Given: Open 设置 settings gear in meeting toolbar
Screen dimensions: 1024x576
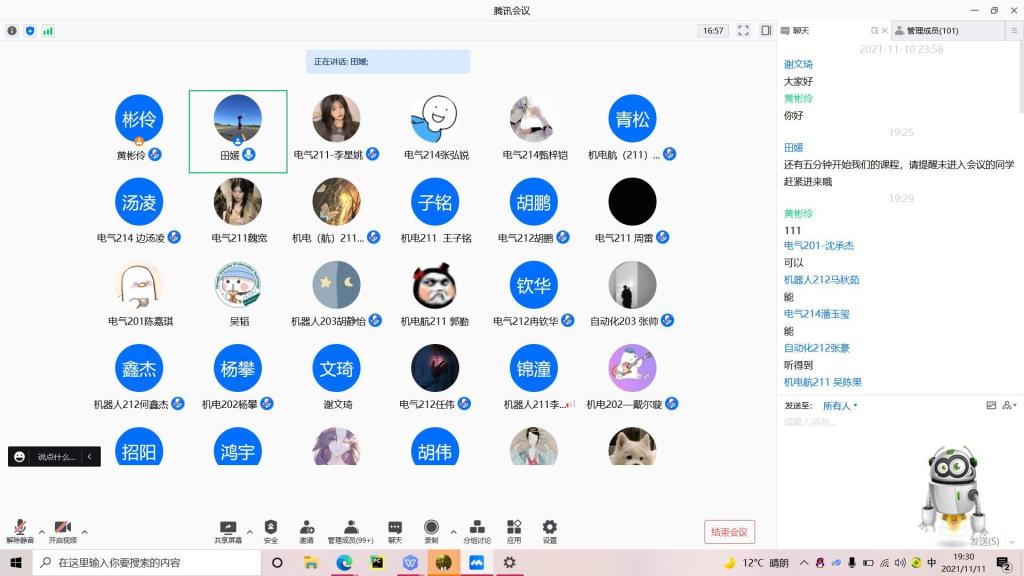Looking at the screenshot, I should pyautogui.click(x=549, y=528).
